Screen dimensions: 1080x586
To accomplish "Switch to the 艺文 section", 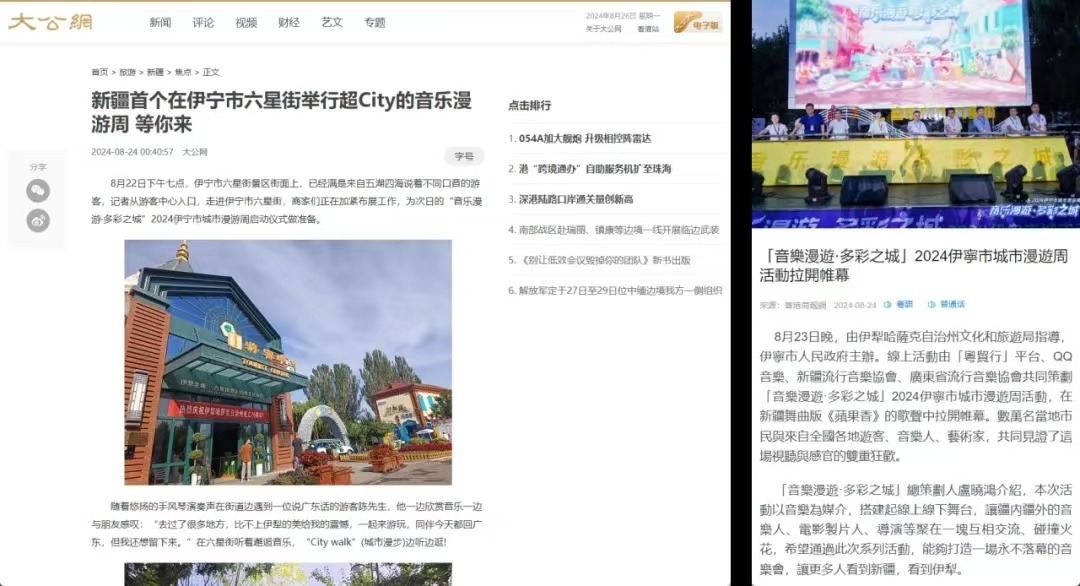I will (332, 22).
